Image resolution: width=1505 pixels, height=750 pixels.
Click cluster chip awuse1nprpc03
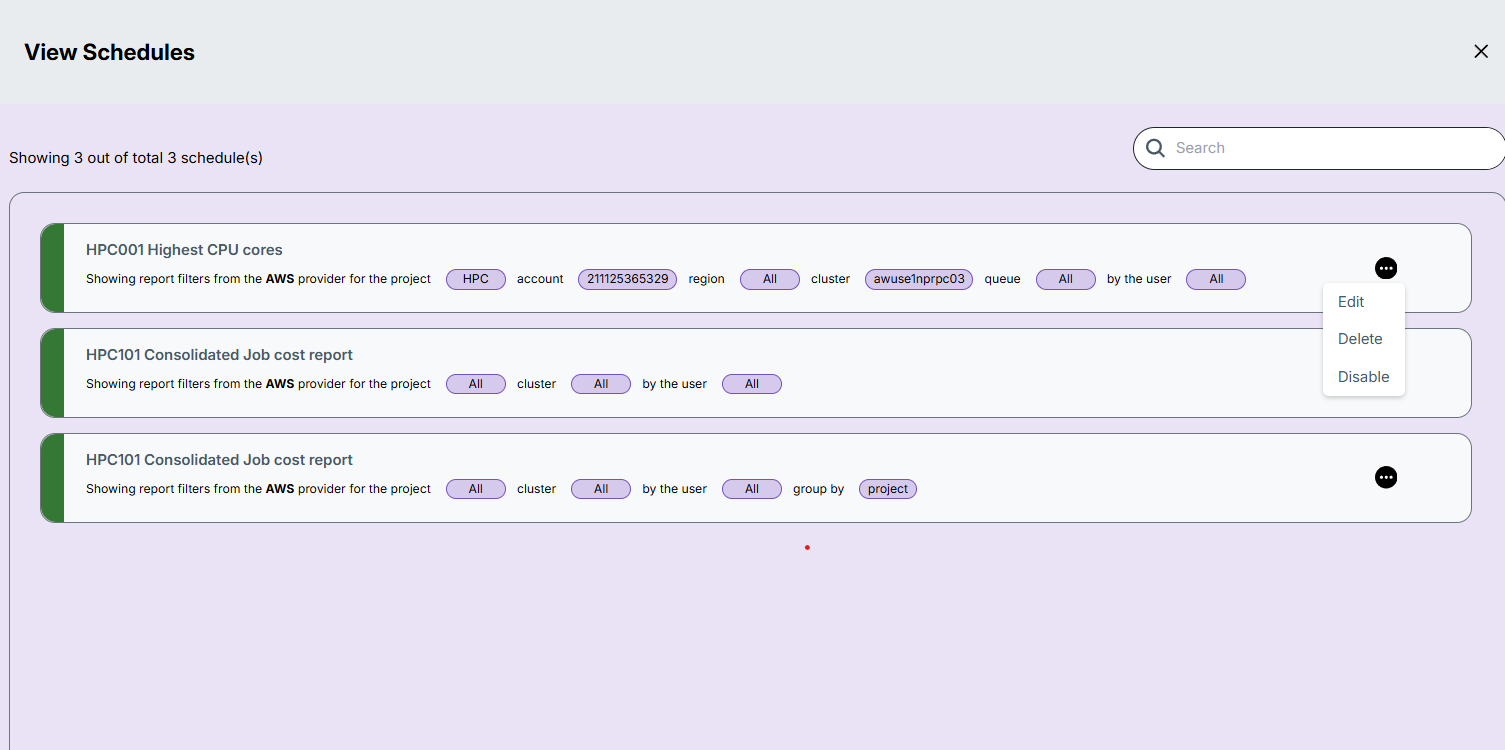919,279
